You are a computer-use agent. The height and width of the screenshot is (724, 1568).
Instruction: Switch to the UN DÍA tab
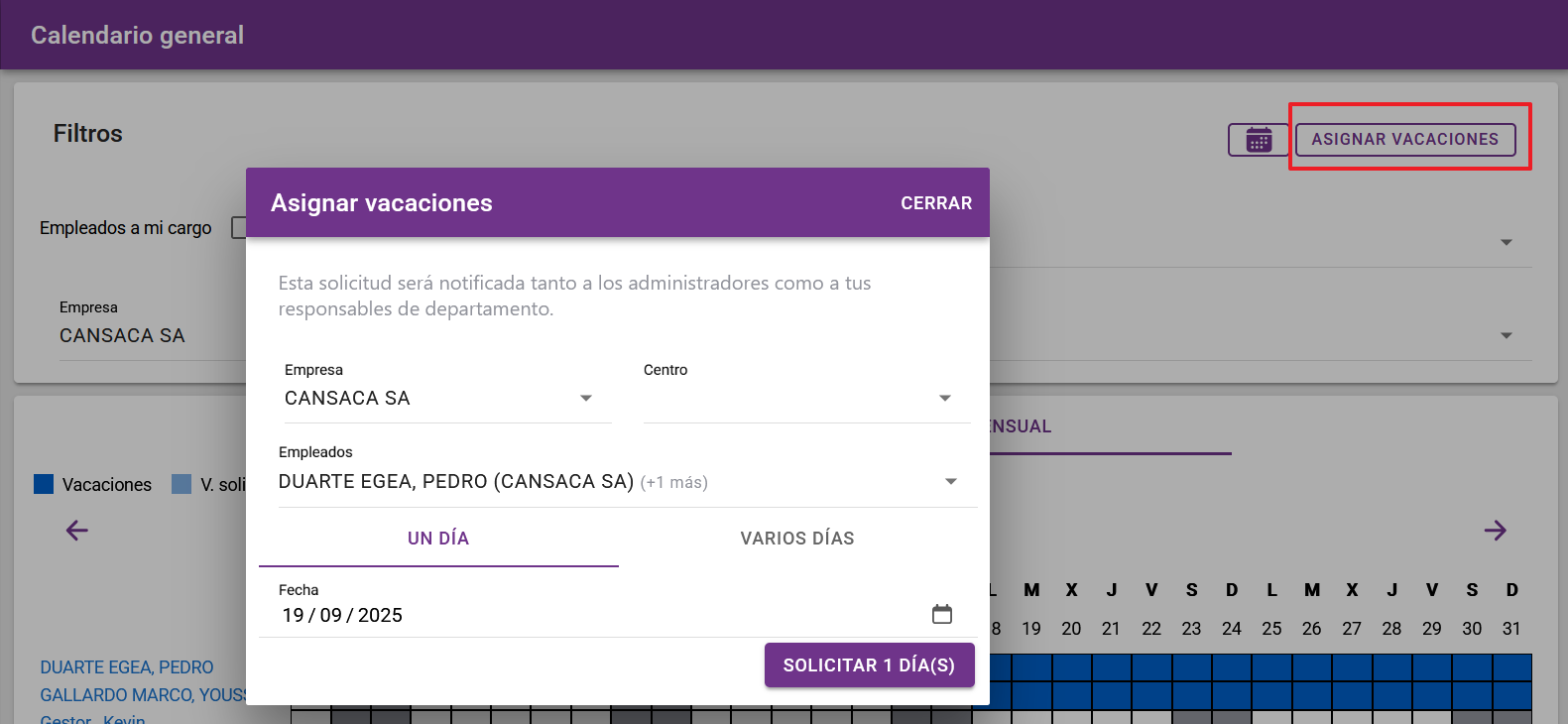point(438,539)
